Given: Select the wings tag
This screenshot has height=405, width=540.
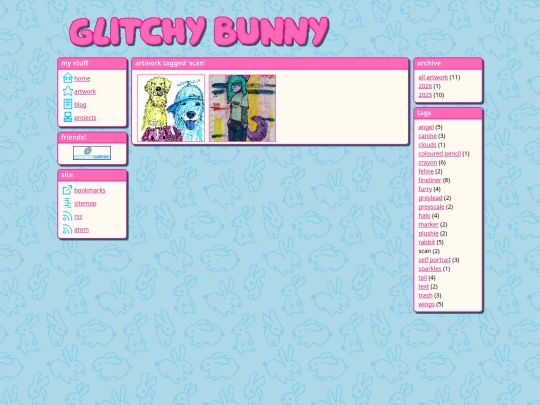Looking at the screenshot, I should click(426, 304).
